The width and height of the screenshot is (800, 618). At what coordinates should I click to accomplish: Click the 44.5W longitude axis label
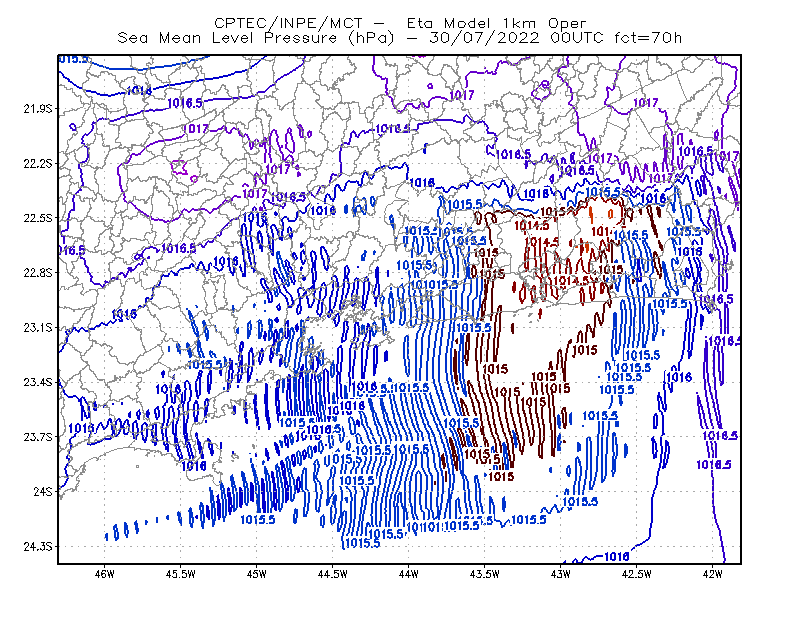333,574
